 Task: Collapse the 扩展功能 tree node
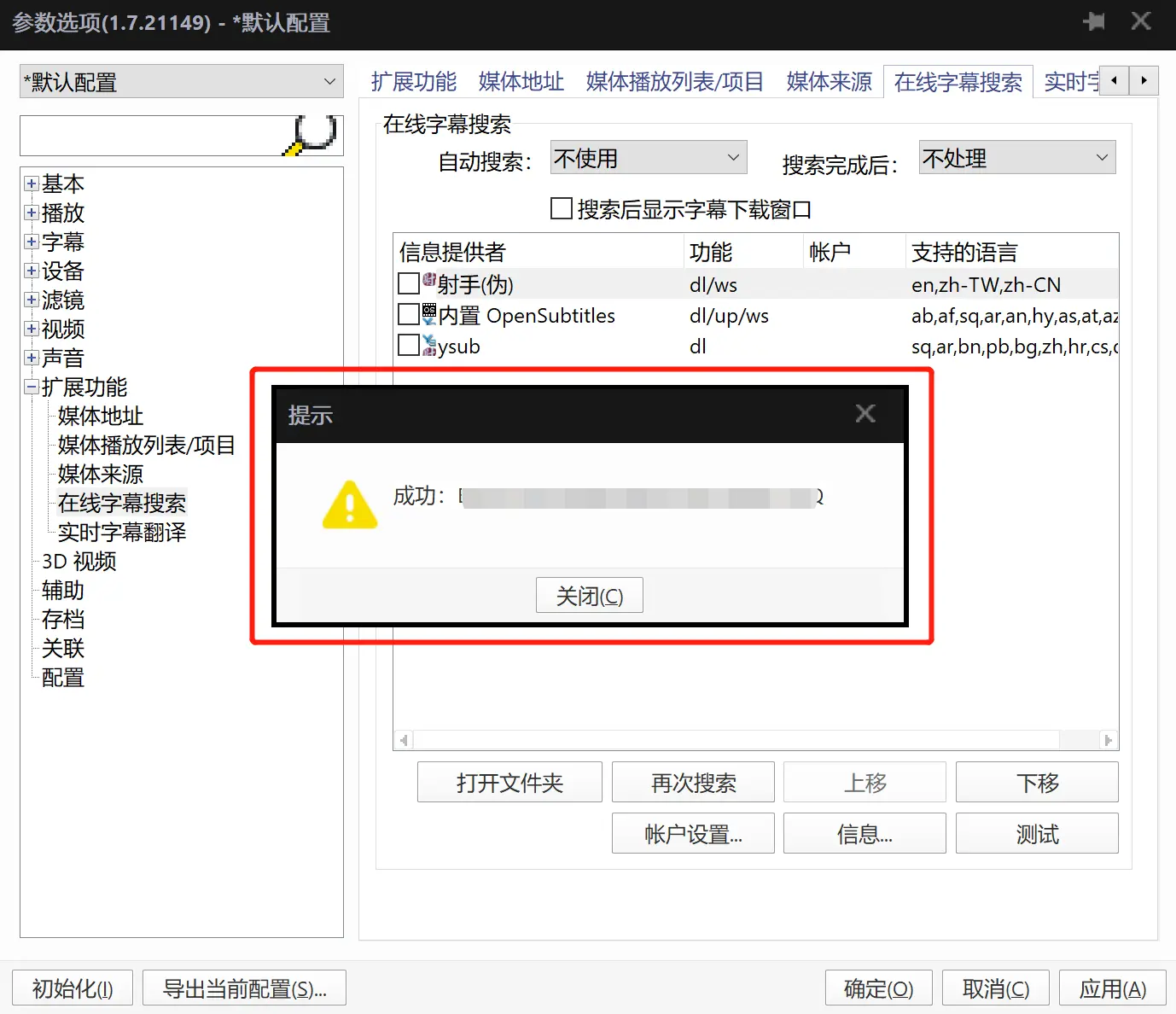32,387
